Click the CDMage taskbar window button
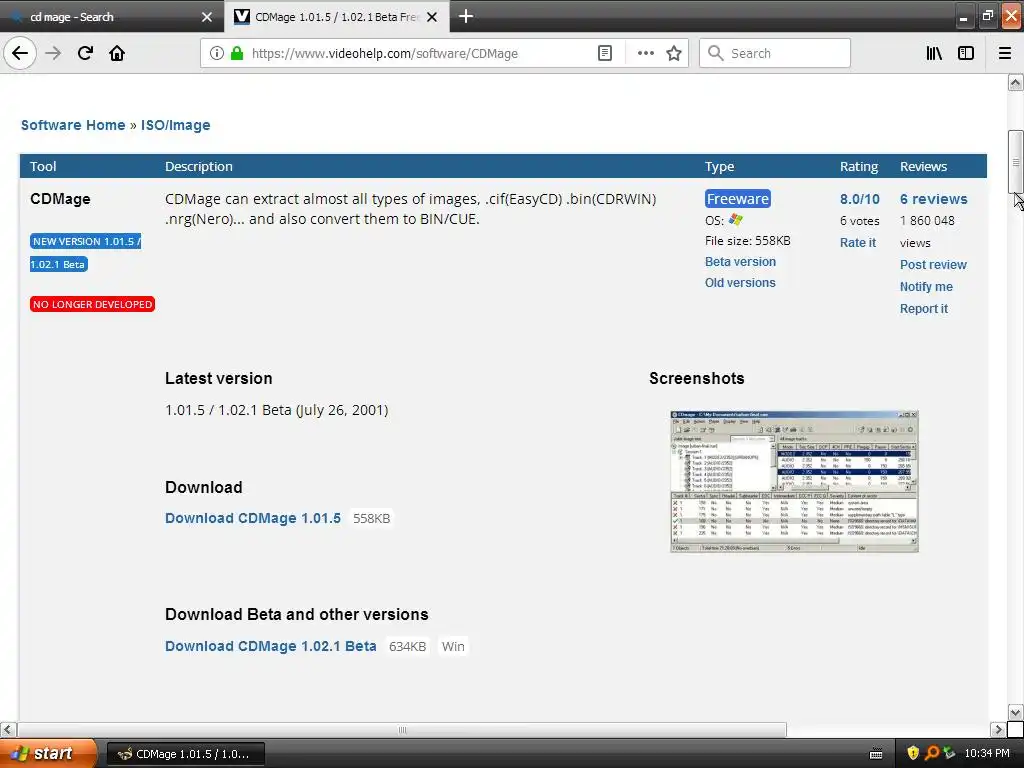 (x=185, y=754)
